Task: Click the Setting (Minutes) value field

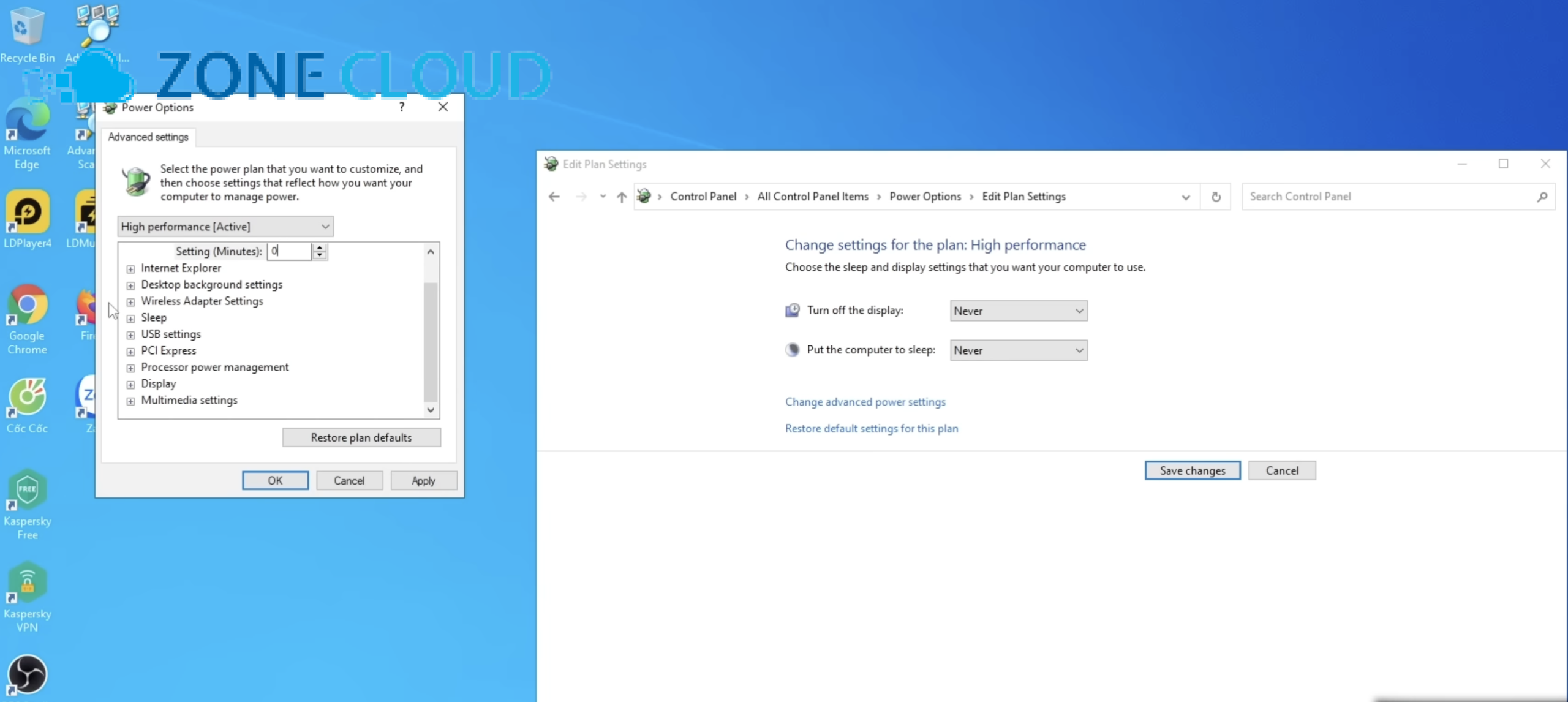Action: coord(290,251)
